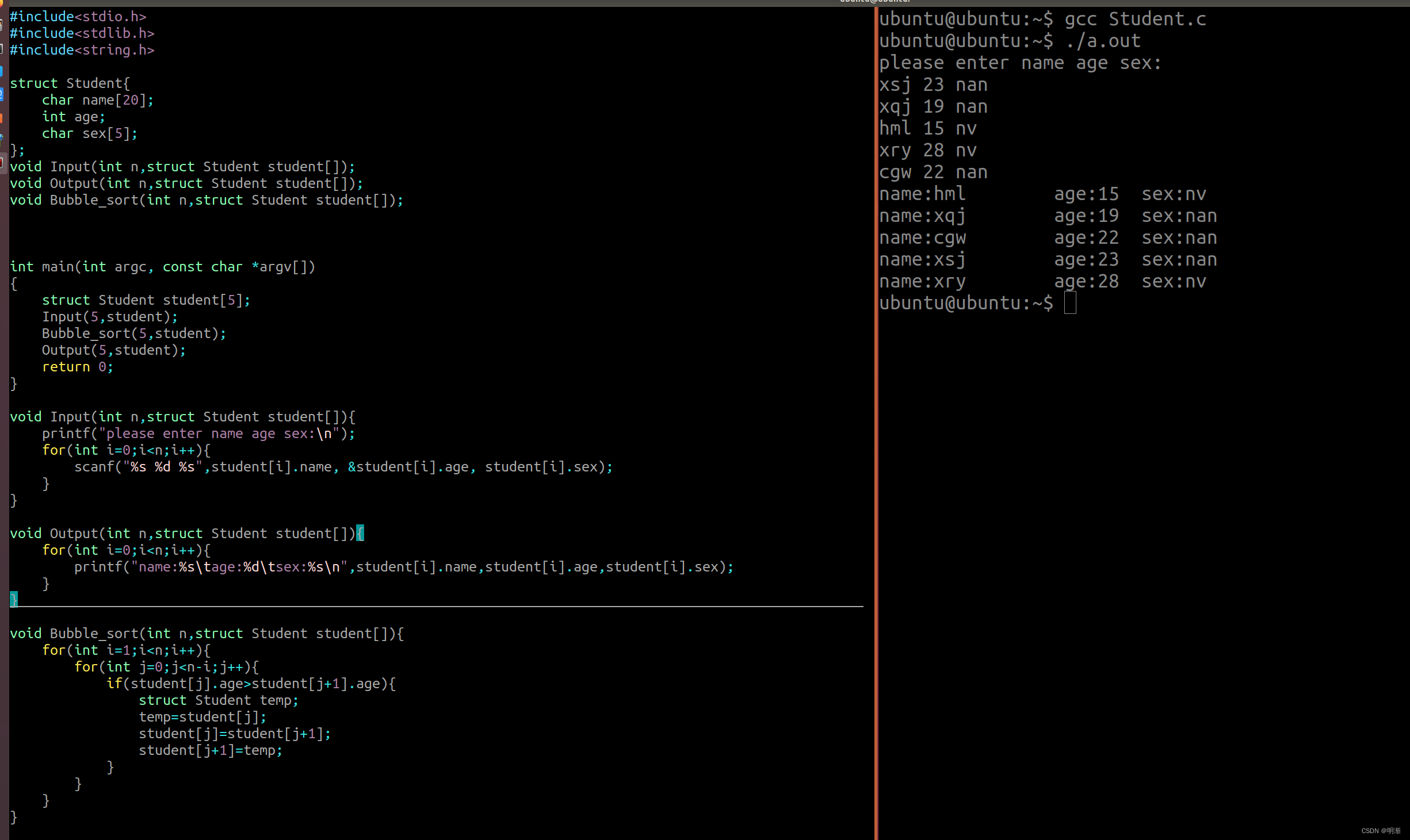Click the "struct Student temp;" line
The height and width of the screenshot is (840, 1410).
[x=218, y=700]
